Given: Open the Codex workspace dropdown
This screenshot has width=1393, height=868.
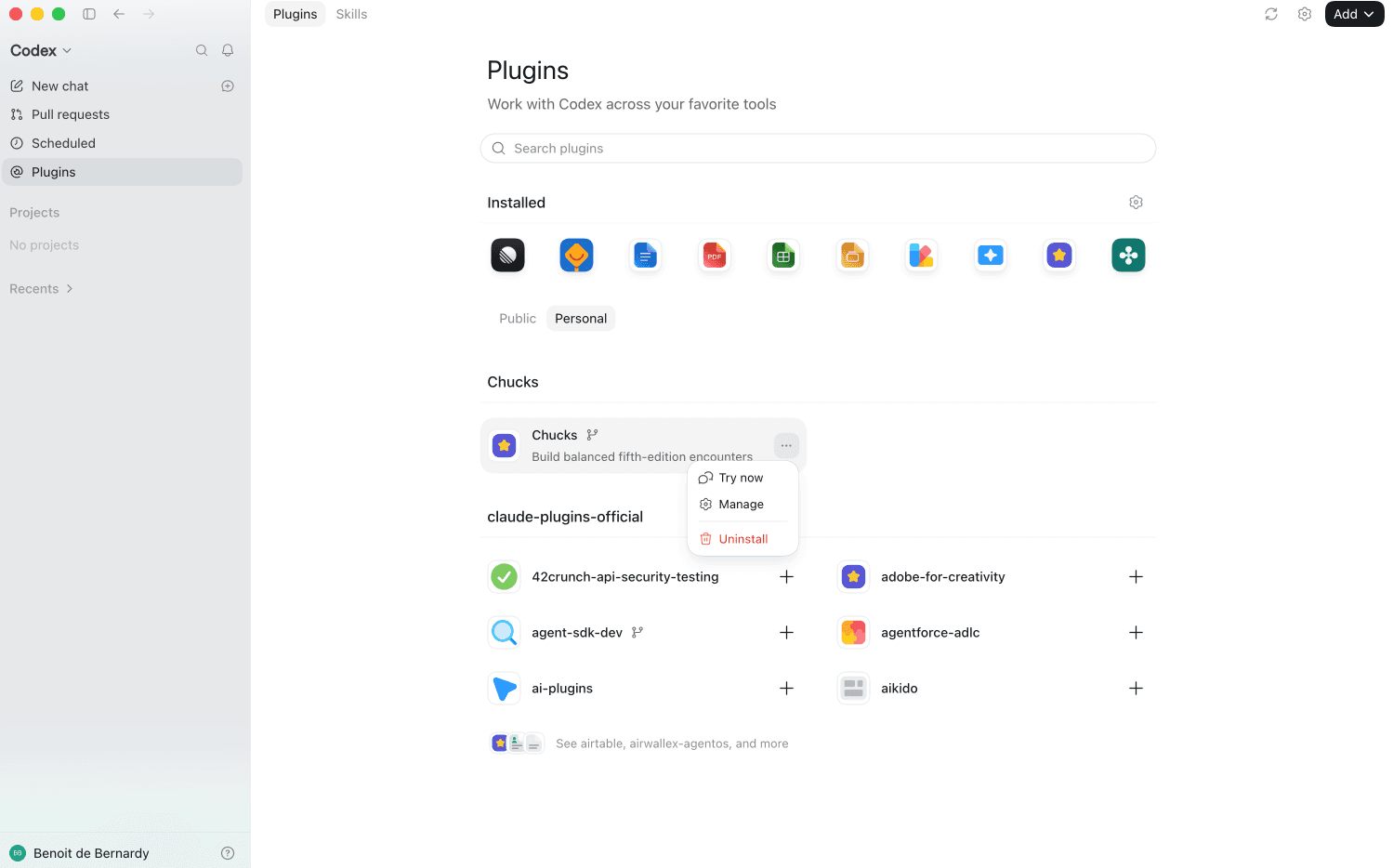Looking at the screenshot, I should point(41,50).
